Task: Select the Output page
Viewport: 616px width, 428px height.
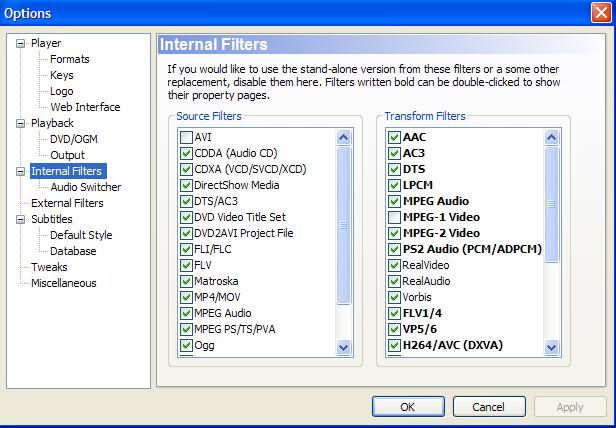Action: coord(67,155)
